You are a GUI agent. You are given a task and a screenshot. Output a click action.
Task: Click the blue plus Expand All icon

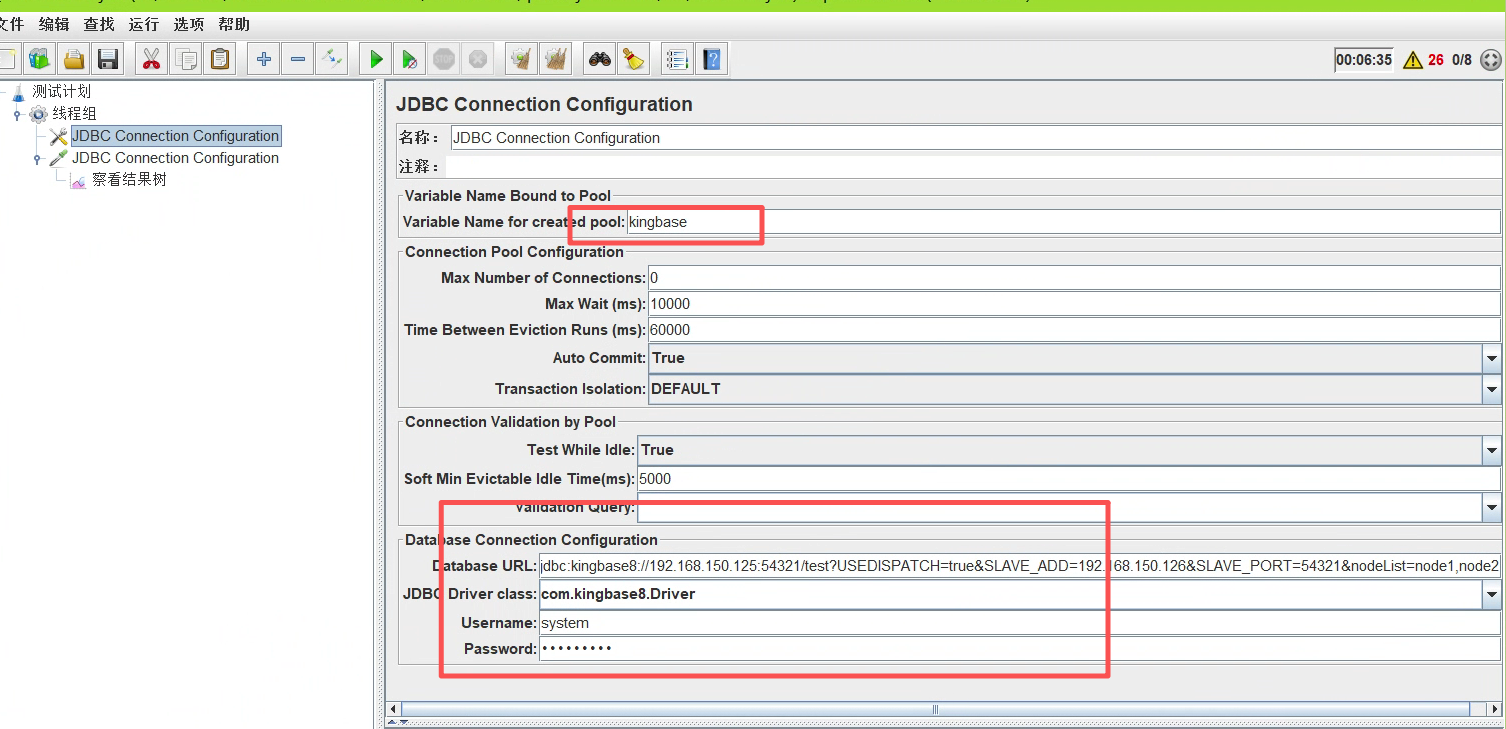[264, 60]
